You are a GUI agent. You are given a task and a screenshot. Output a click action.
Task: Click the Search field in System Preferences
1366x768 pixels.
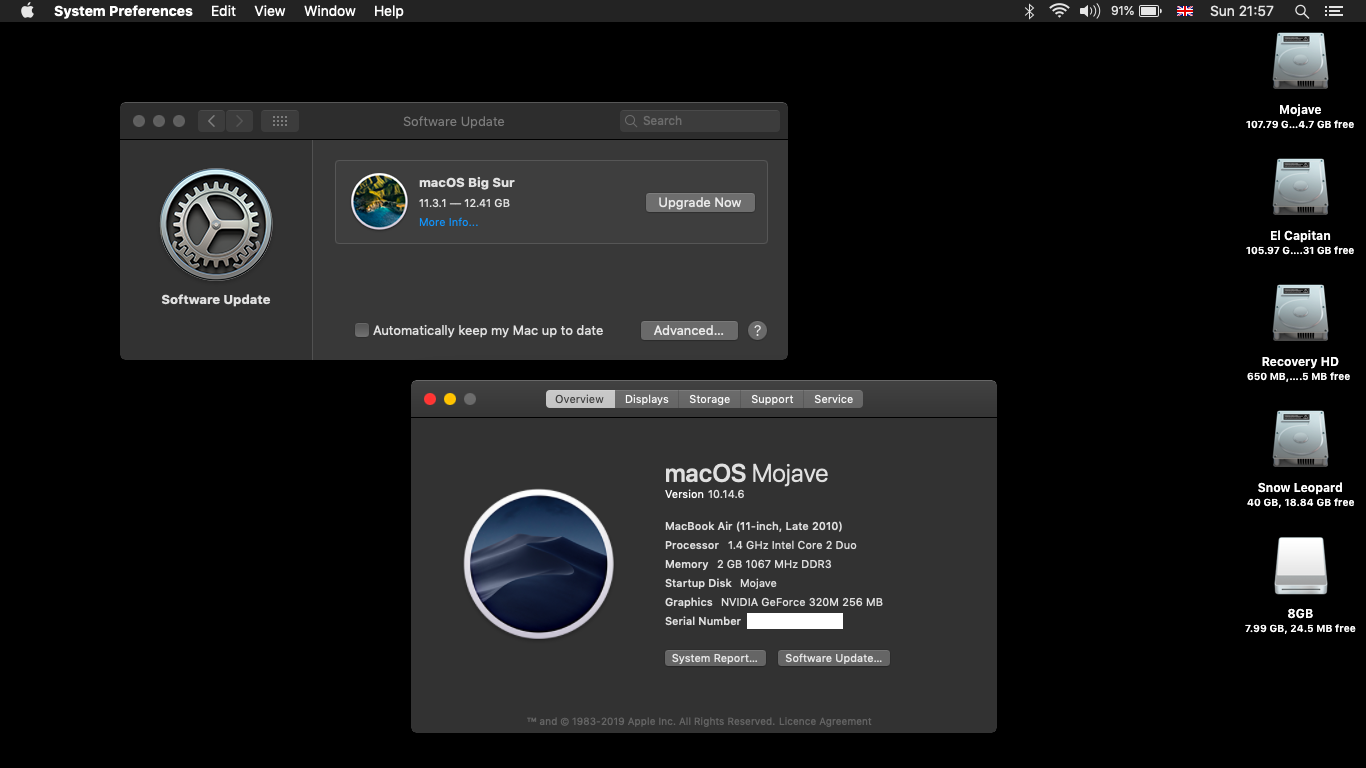[700, 121]
